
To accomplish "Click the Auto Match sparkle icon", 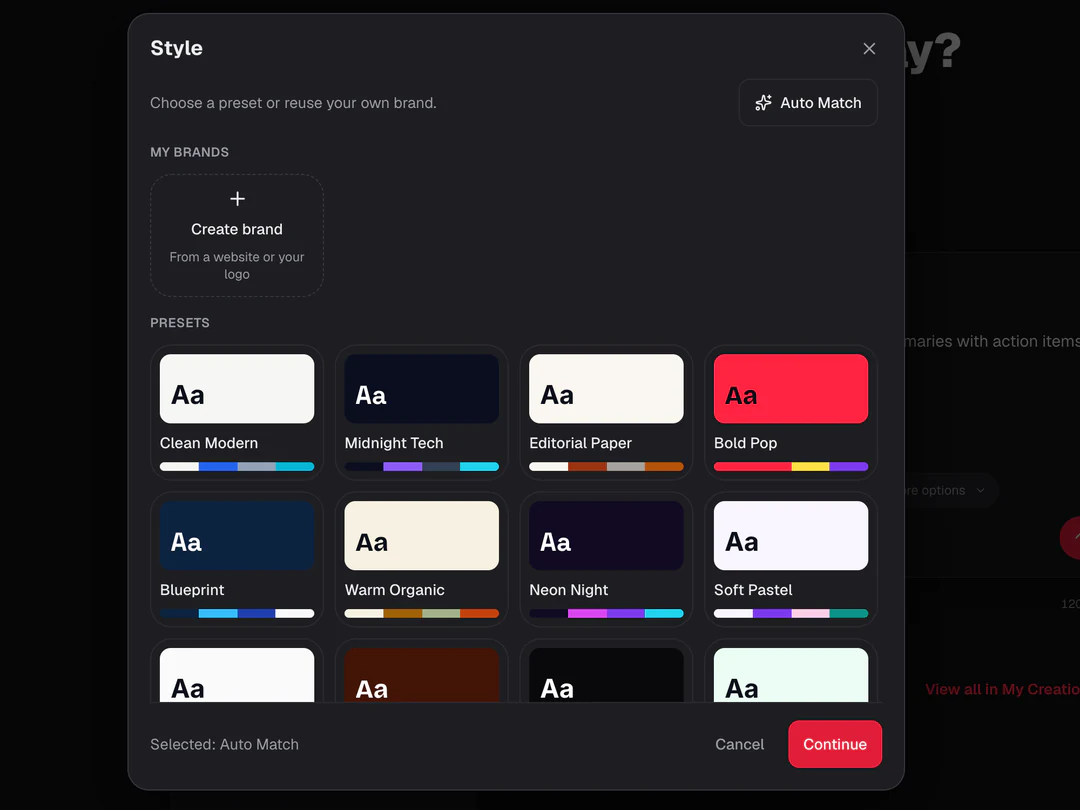I will pyautogui.click(x=763, y=103).
